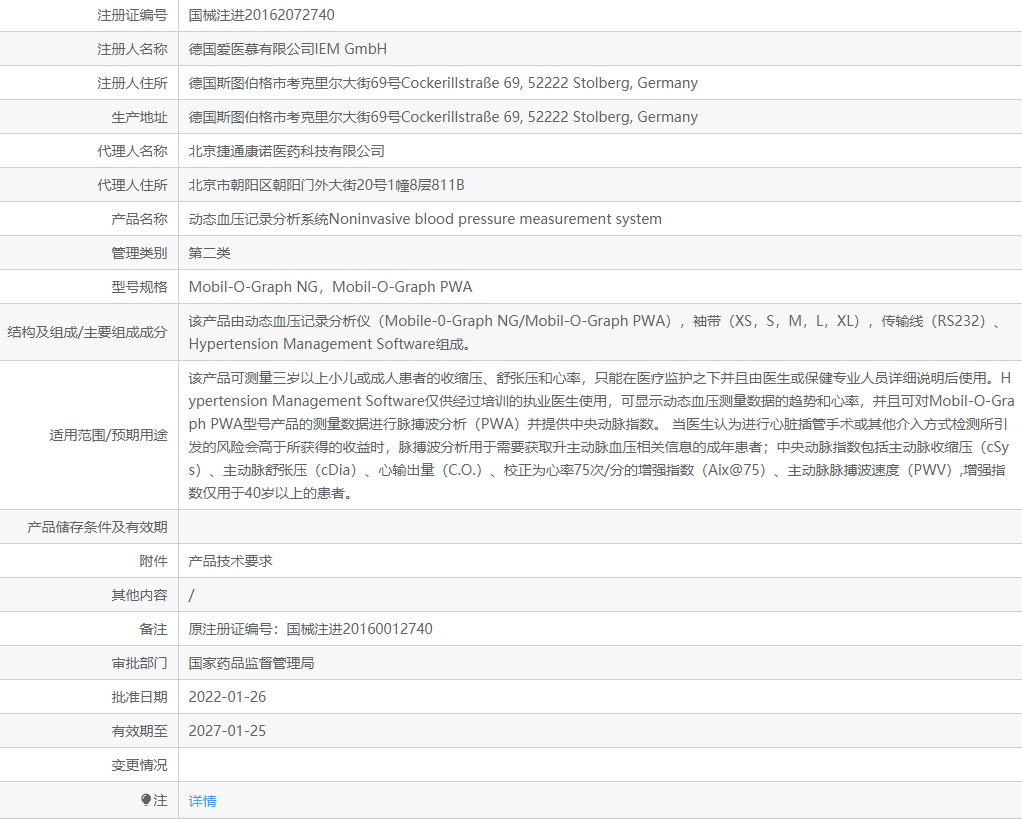Viewport: 1022px width, 819px height.
Task: Click the 审批部门 row label
Action: tap(139, 663)
